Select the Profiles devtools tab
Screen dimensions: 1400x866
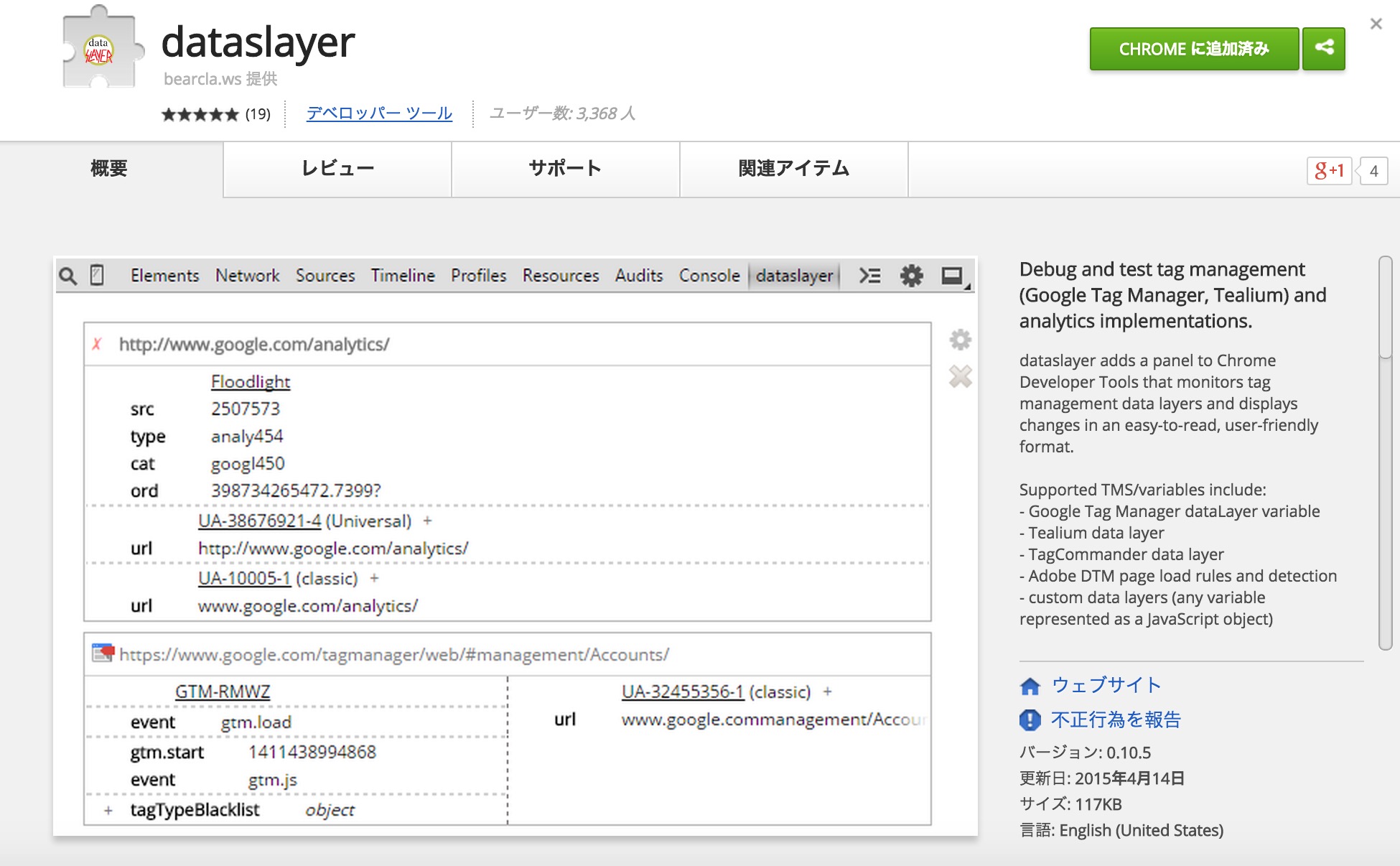pyautogui.click(x=478, y=275)
